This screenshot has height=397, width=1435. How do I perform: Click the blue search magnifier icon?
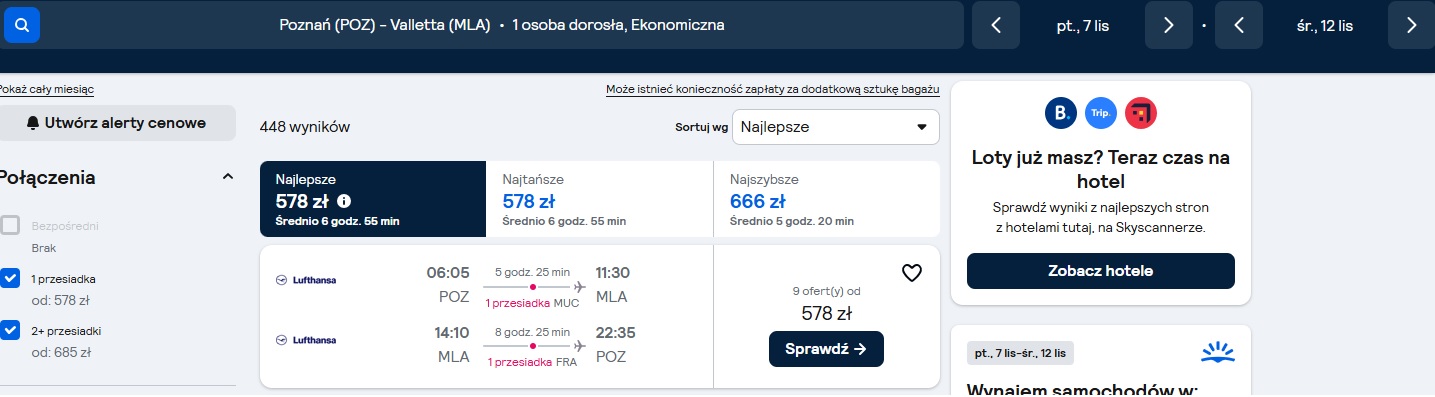pyautogui.click(x=22, y=25)
